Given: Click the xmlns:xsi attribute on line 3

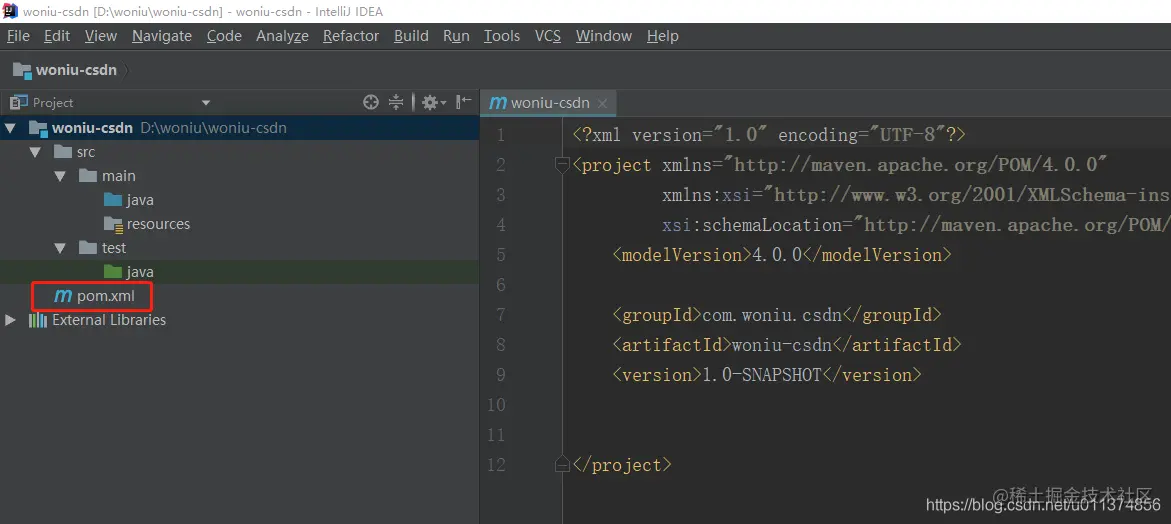Looking at the screenshot, I should [x=916, y=196].
